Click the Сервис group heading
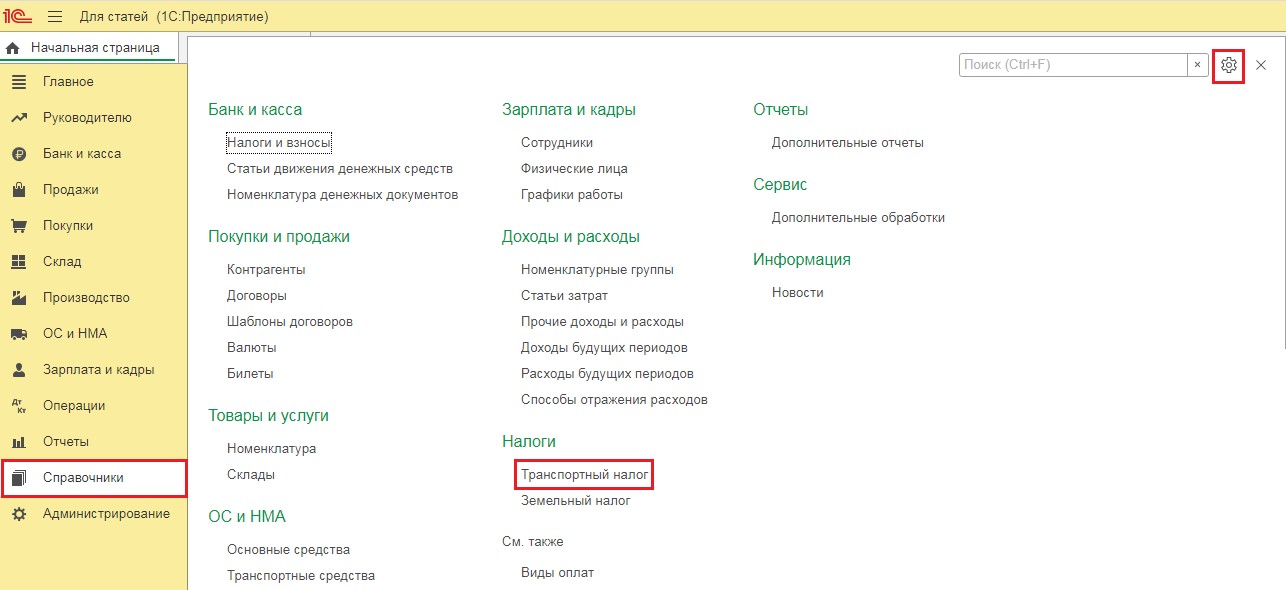This screenshot has width=1286, height=590. (x=780, y=185)
